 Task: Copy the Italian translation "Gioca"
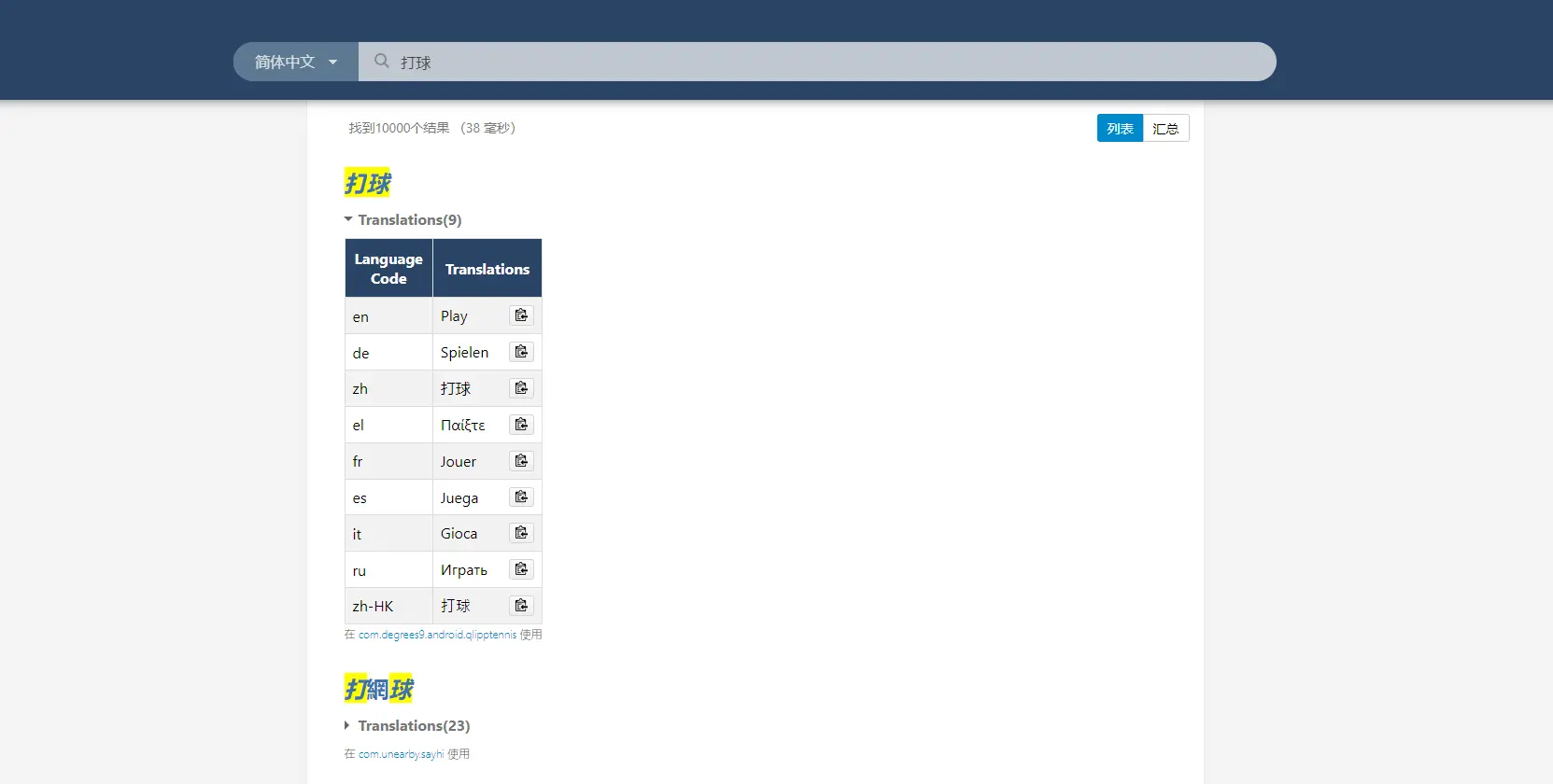click(x=521, y=533)
